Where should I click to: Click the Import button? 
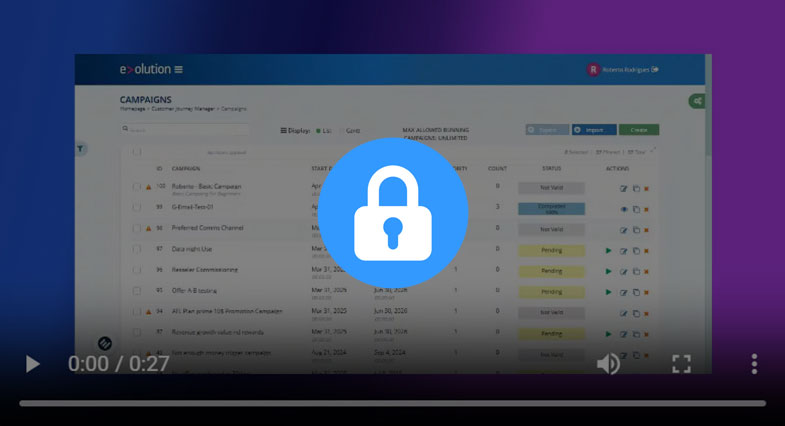coord(593,130)
